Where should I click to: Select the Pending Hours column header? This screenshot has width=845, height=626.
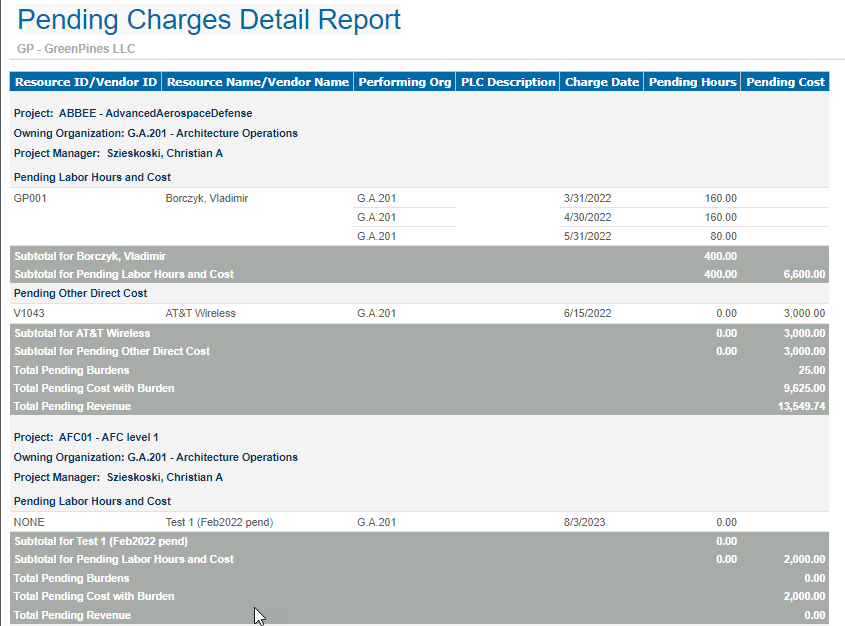point(692,82)
